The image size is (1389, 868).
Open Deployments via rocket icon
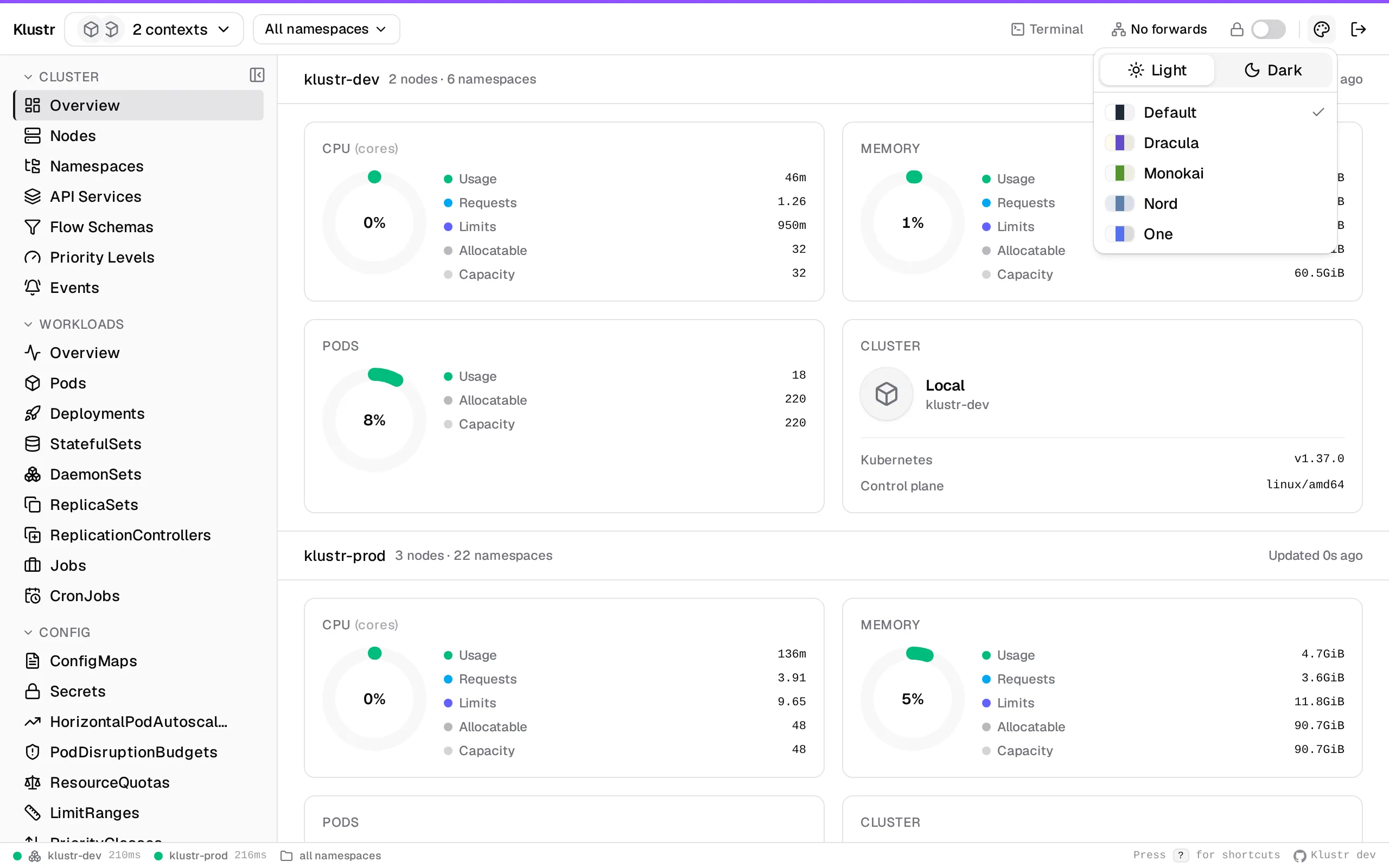[x=33, y=413]
